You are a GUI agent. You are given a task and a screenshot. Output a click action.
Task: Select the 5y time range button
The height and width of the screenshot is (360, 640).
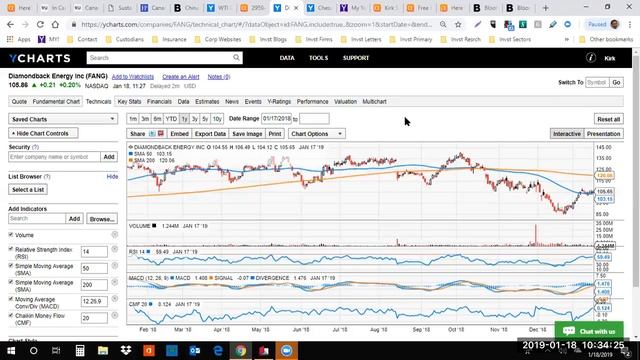(x=205, y=119)
